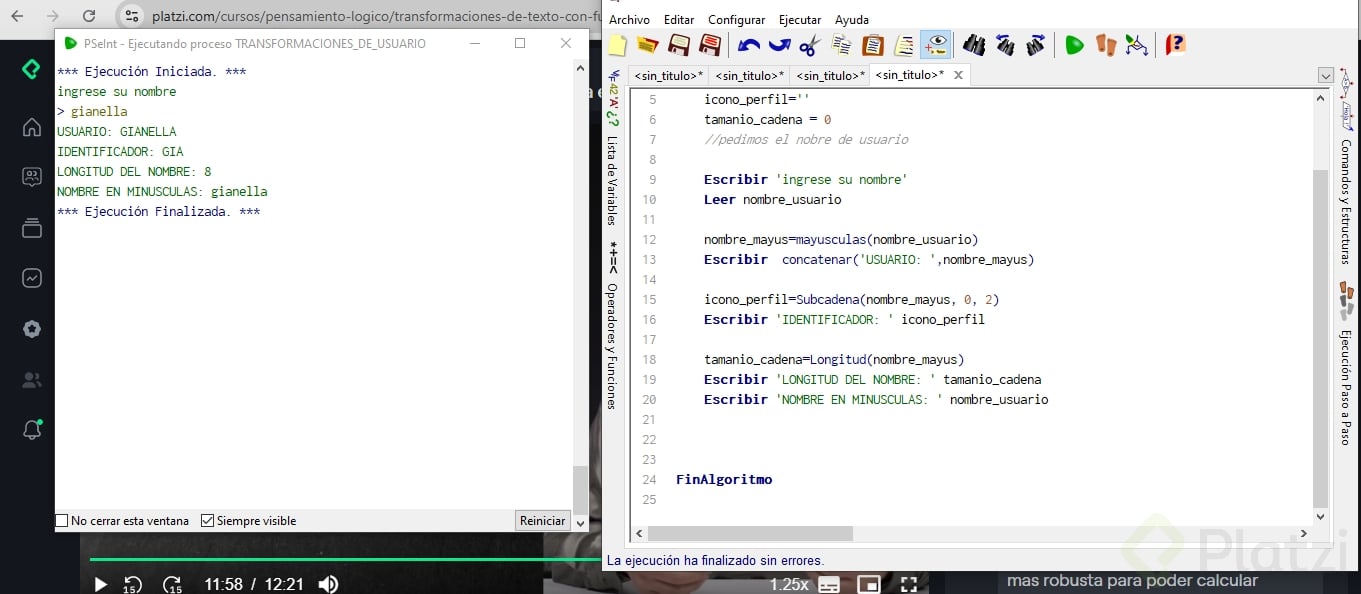Change the 1.25x playback speed
Image resolution: width=1361 pixels, height=594 pixels.
(789, 584)
